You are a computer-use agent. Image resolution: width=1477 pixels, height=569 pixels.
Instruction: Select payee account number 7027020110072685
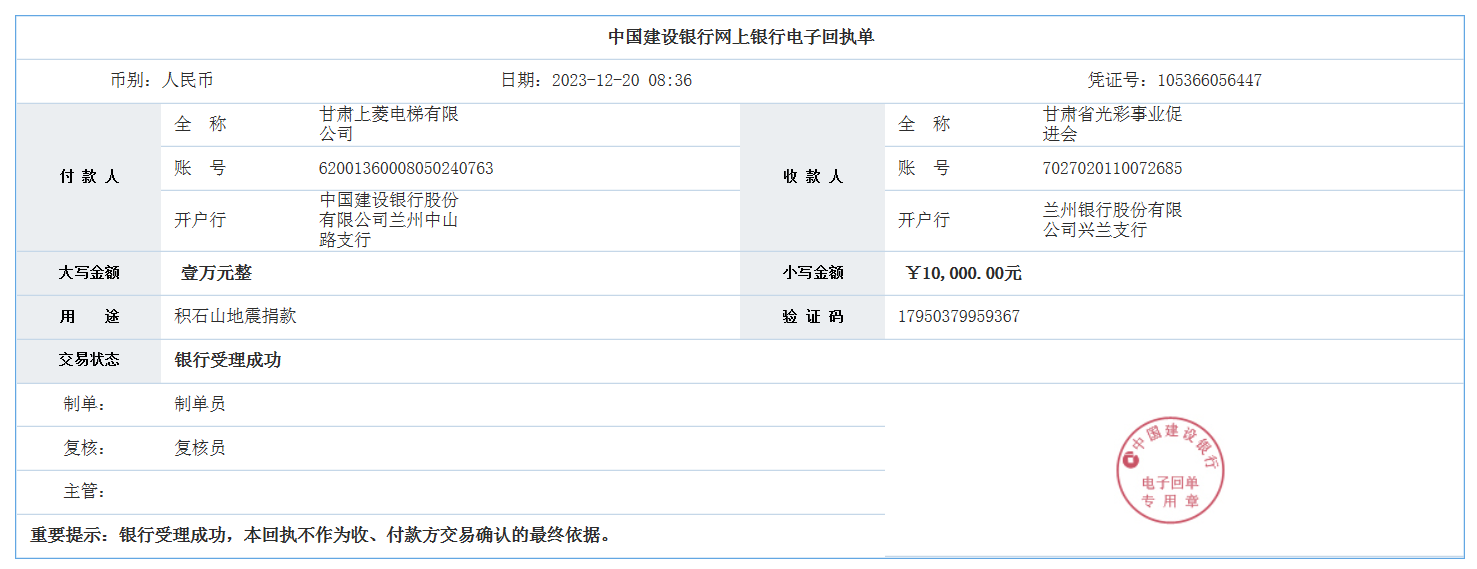[1112, 168]
